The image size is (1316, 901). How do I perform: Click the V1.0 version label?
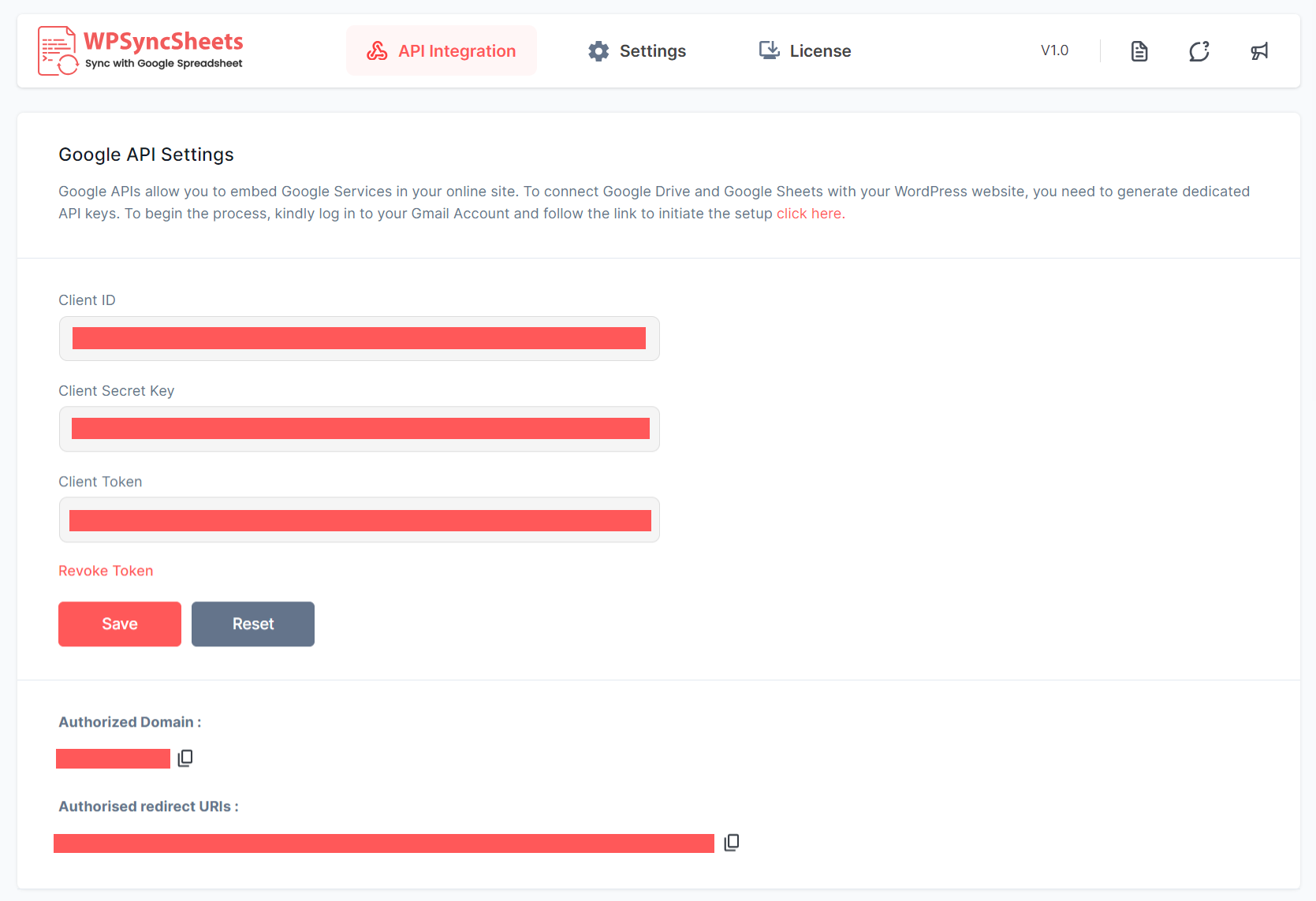pyautogui.click(x=1054, y=50)
